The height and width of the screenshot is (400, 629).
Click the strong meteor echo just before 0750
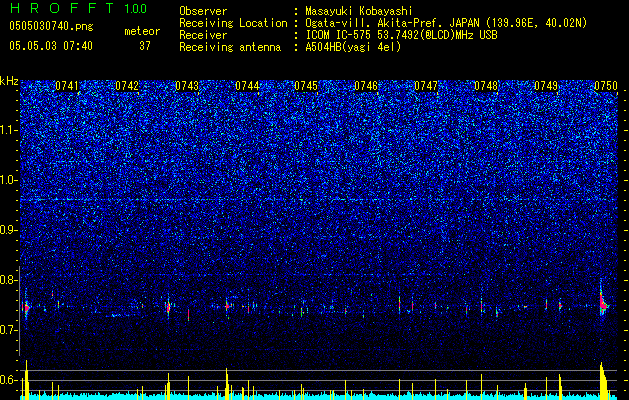(x=603, y=303)
